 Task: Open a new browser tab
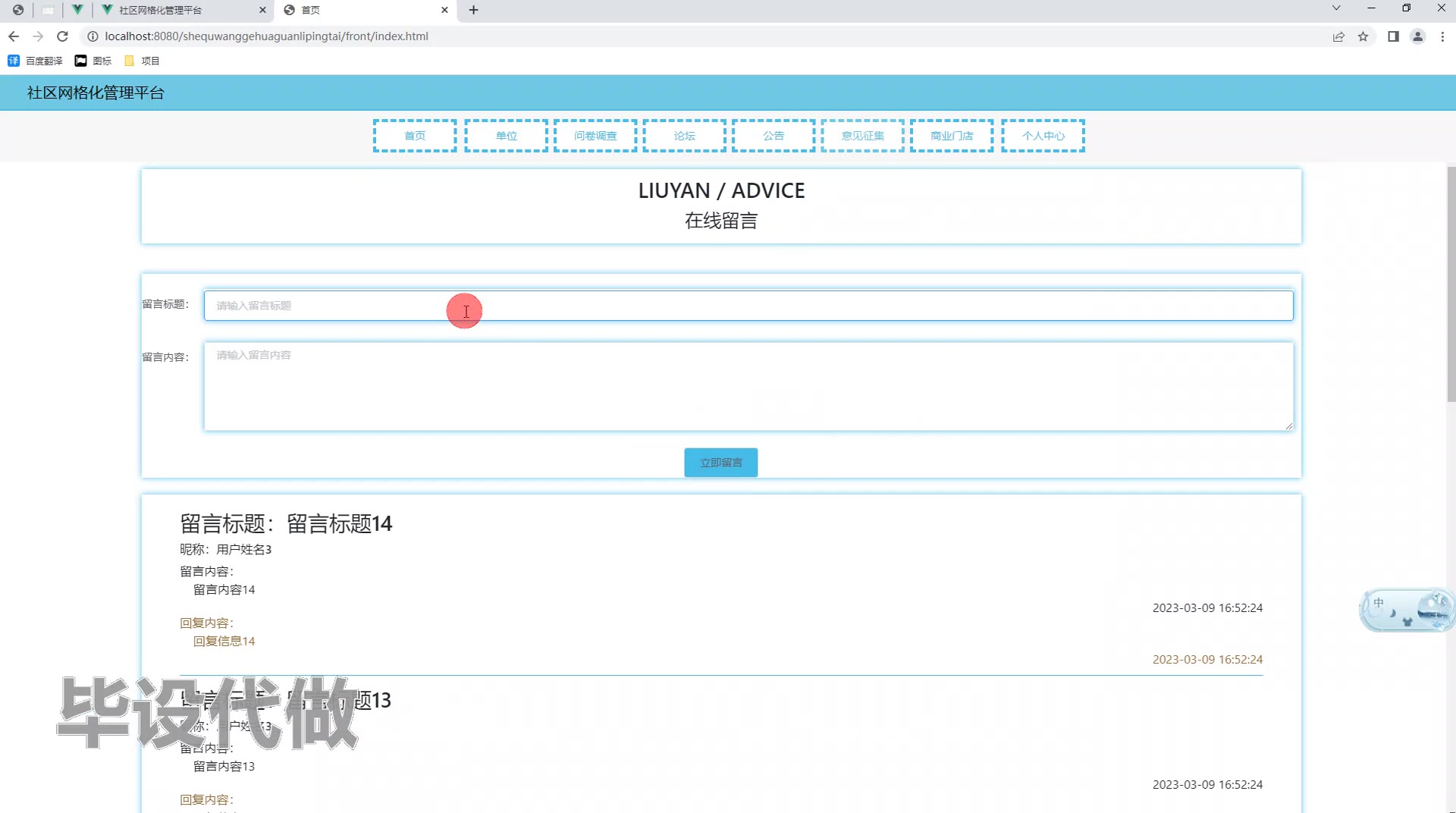474,10
